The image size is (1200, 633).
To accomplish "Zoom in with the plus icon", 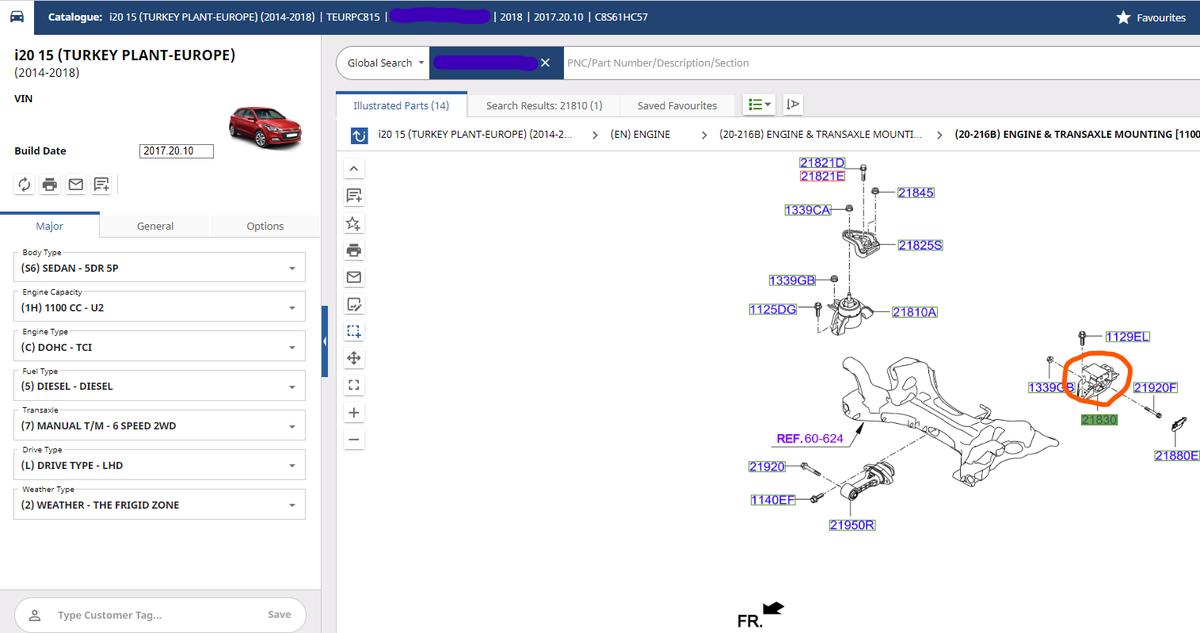I will point(353,412).
